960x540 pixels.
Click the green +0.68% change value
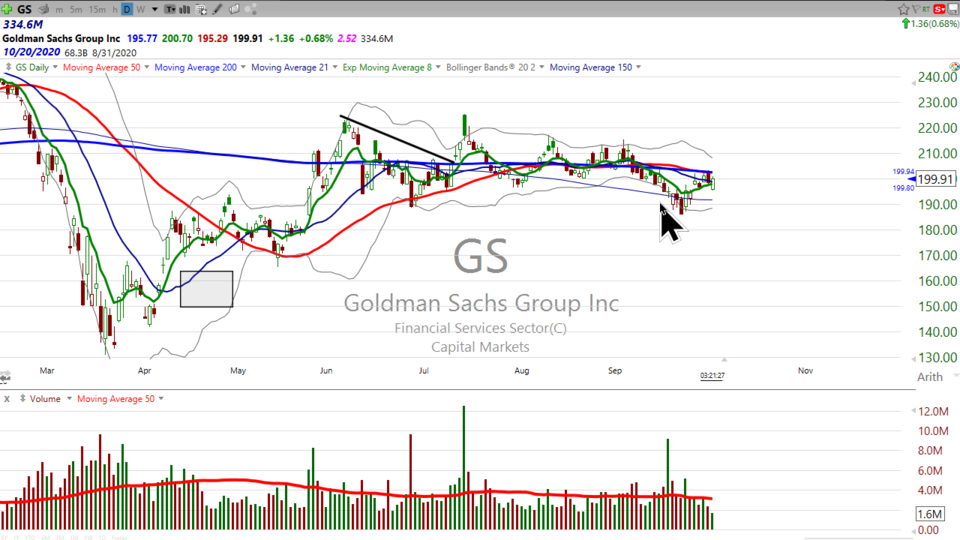click(x=316, y=38)
